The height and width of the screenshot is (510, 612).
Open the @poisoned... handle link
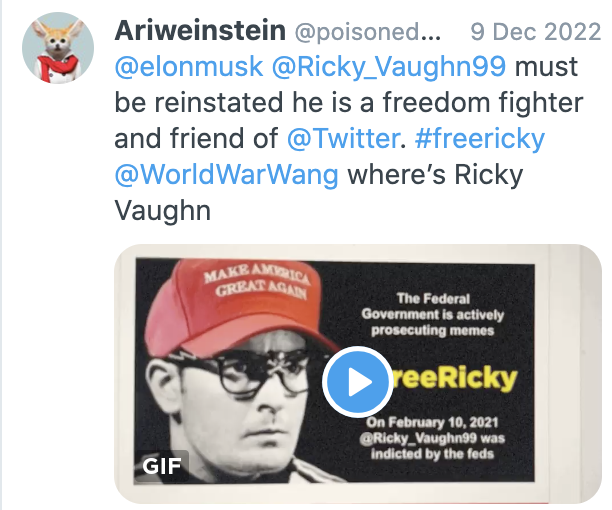tap(367, 32)
